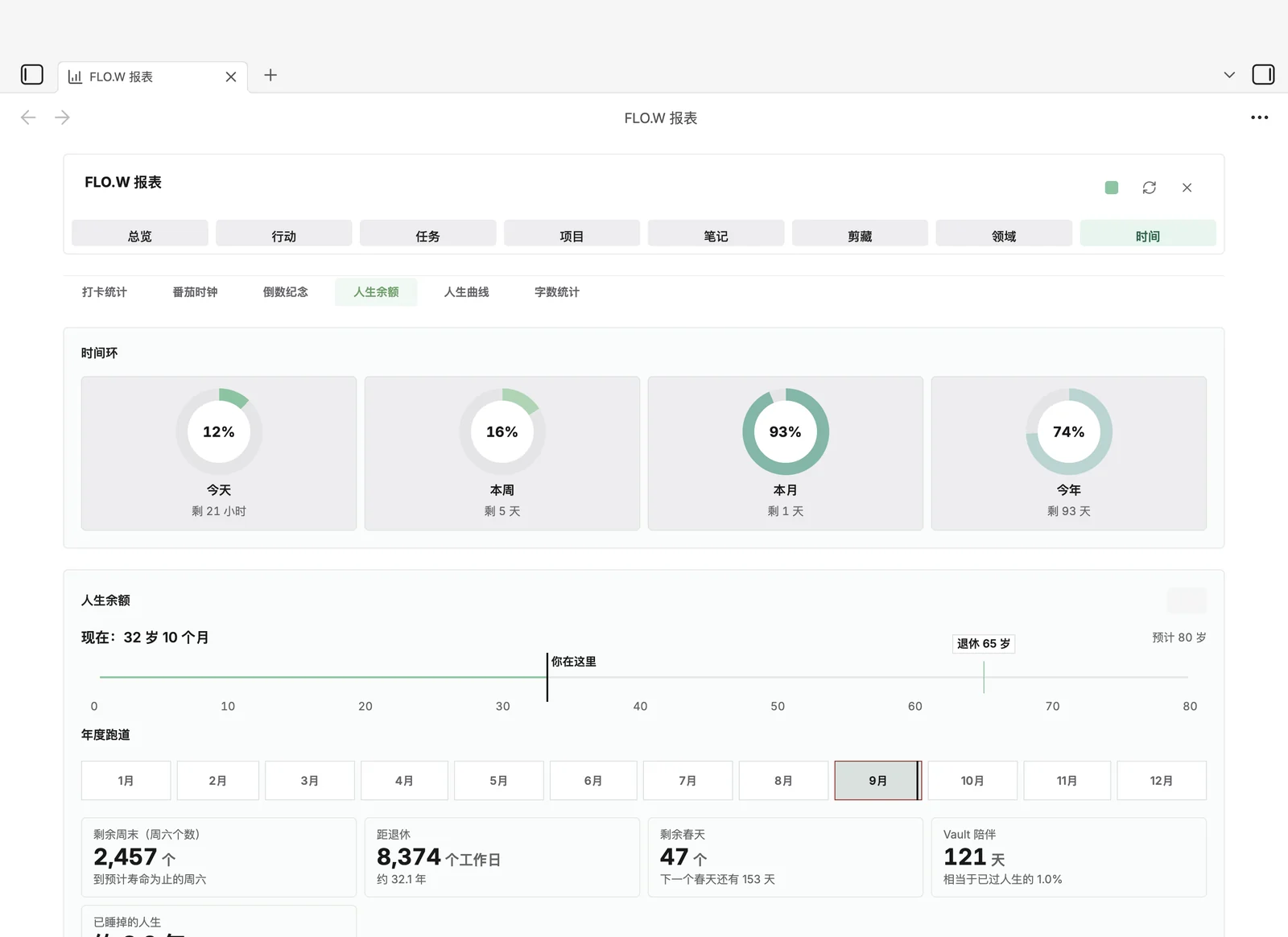Select the 9月 month cell
The width and height of the screenshot is (1288, 937).
[x=878, y=781]
